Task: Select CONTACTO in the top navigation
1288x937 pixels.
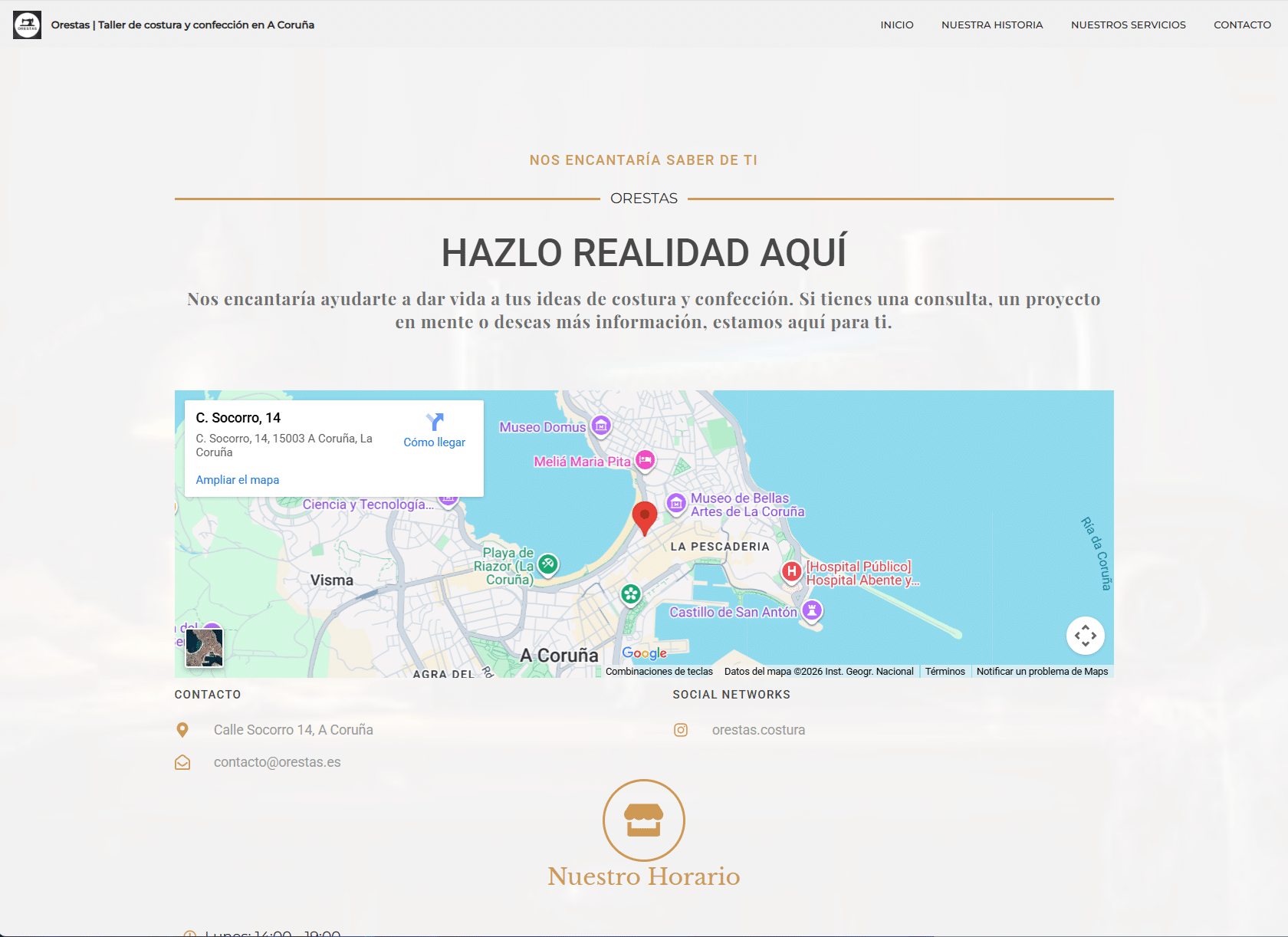Action: pos(1242,25)
